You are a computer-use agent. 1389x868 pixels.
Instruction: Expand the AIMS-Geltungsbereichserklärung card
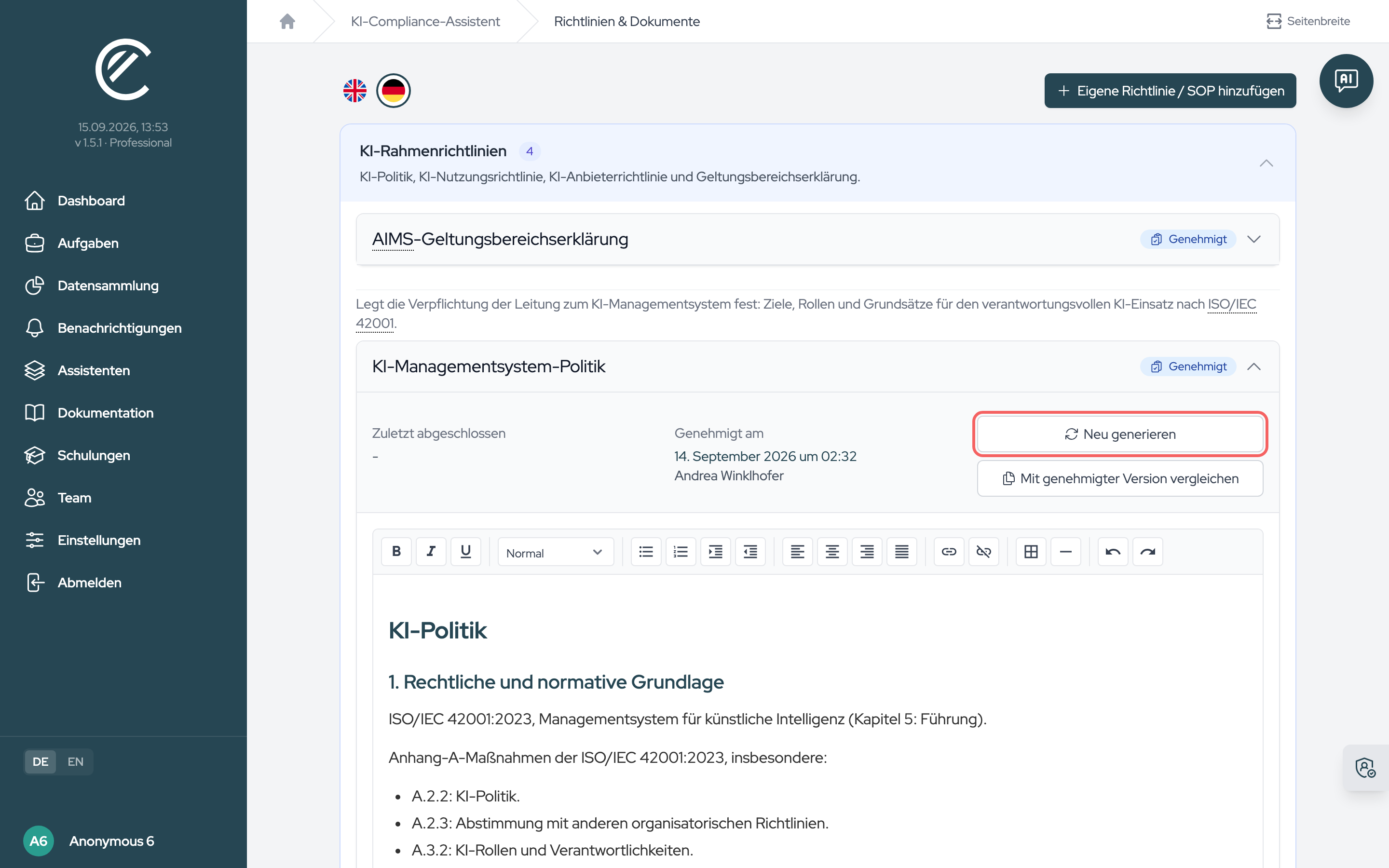1254,239
